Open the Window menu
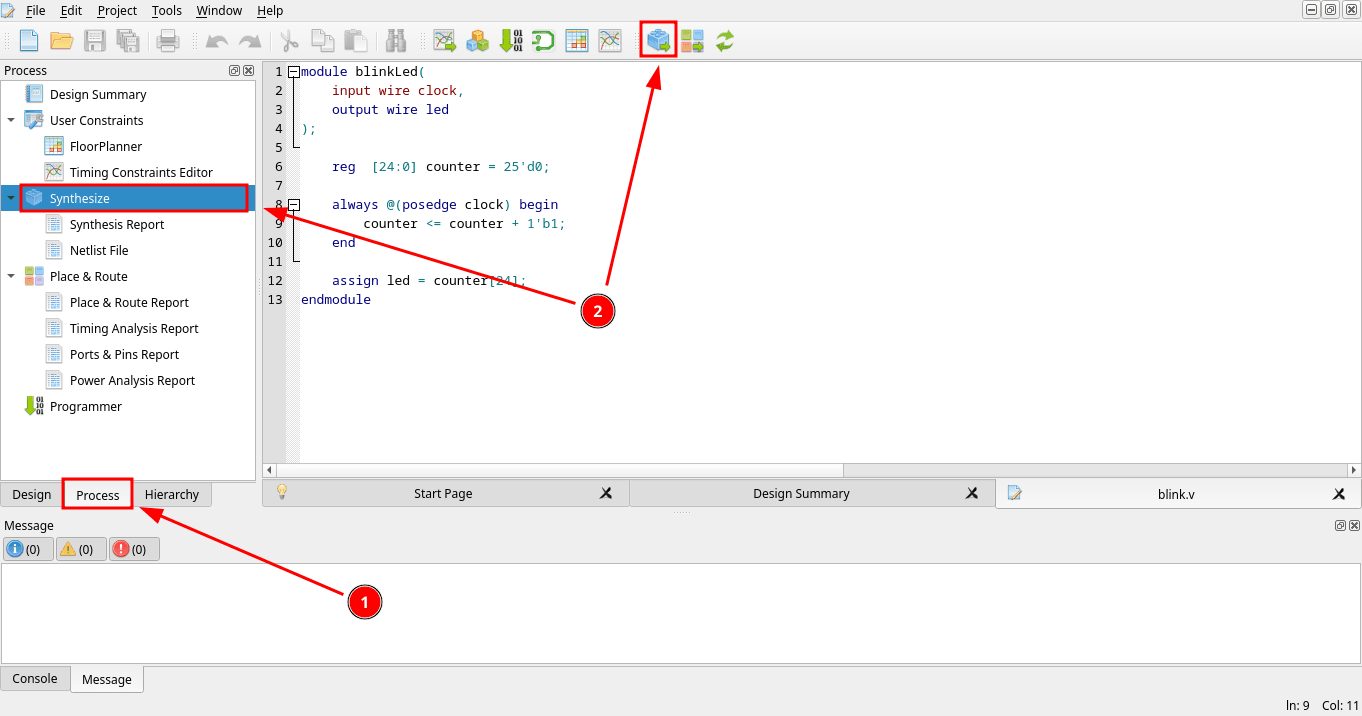This screenshot has height=716, width=1362. 219,10
